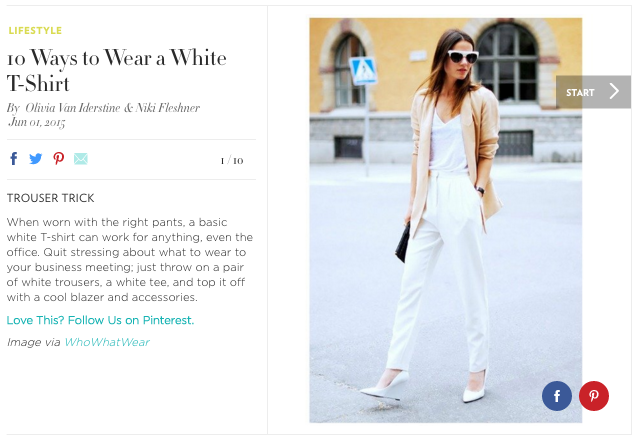Open author Olivia Van Iderstine's name
Image resolution: width=639 pixels, height=447 pixels.
[x=73, y=108]
